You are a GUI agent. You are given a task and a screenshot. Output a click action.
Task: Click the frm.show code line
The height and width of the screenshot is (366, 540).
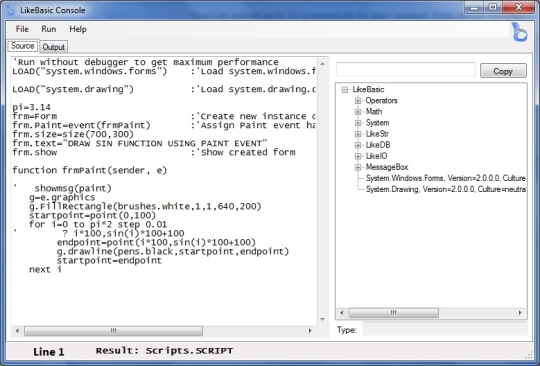[35, 153]
